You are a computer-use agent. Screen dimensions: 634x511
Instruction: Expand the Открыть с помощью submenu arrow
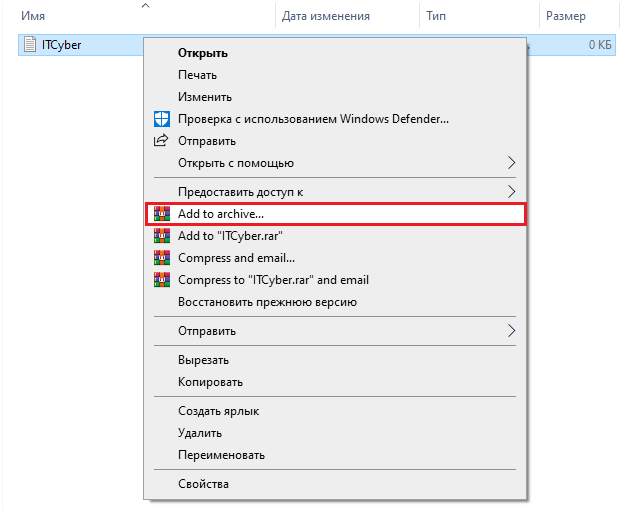click(512, 163)
